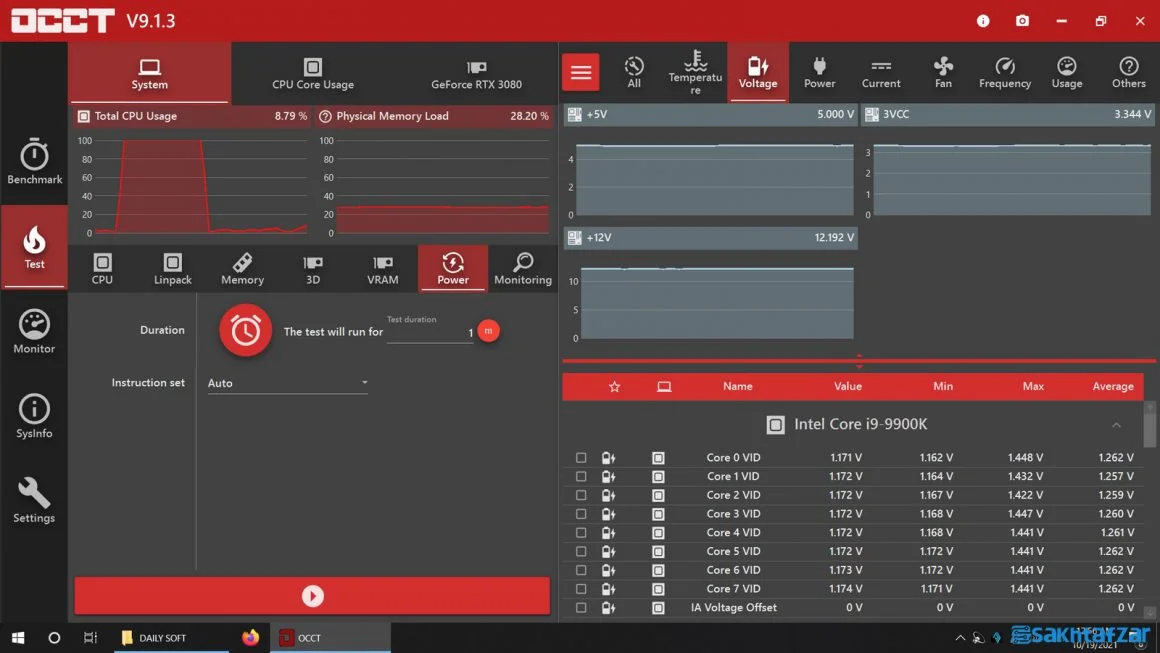Click the favorites star column header
Screen dimensions: 1160x653
(614, 387)
